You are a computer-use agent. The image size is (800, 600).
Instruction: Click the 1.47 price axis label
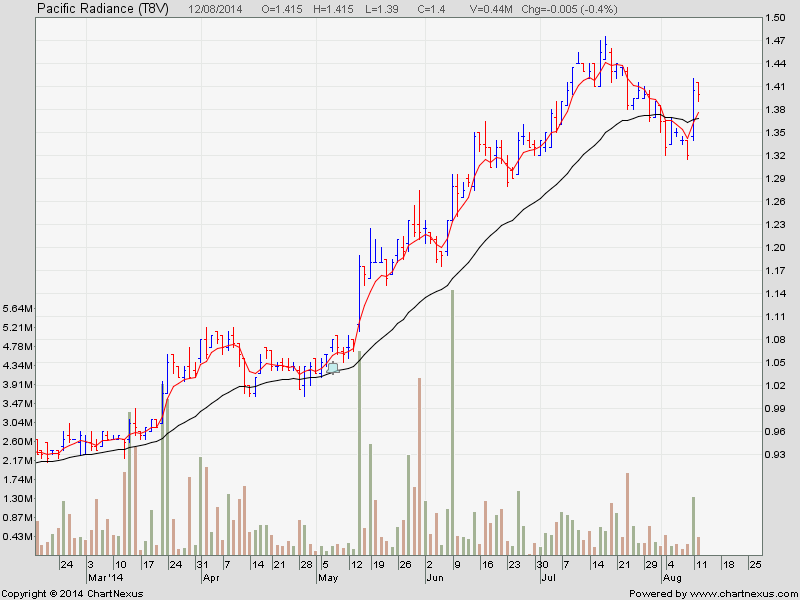pos(775,41)
